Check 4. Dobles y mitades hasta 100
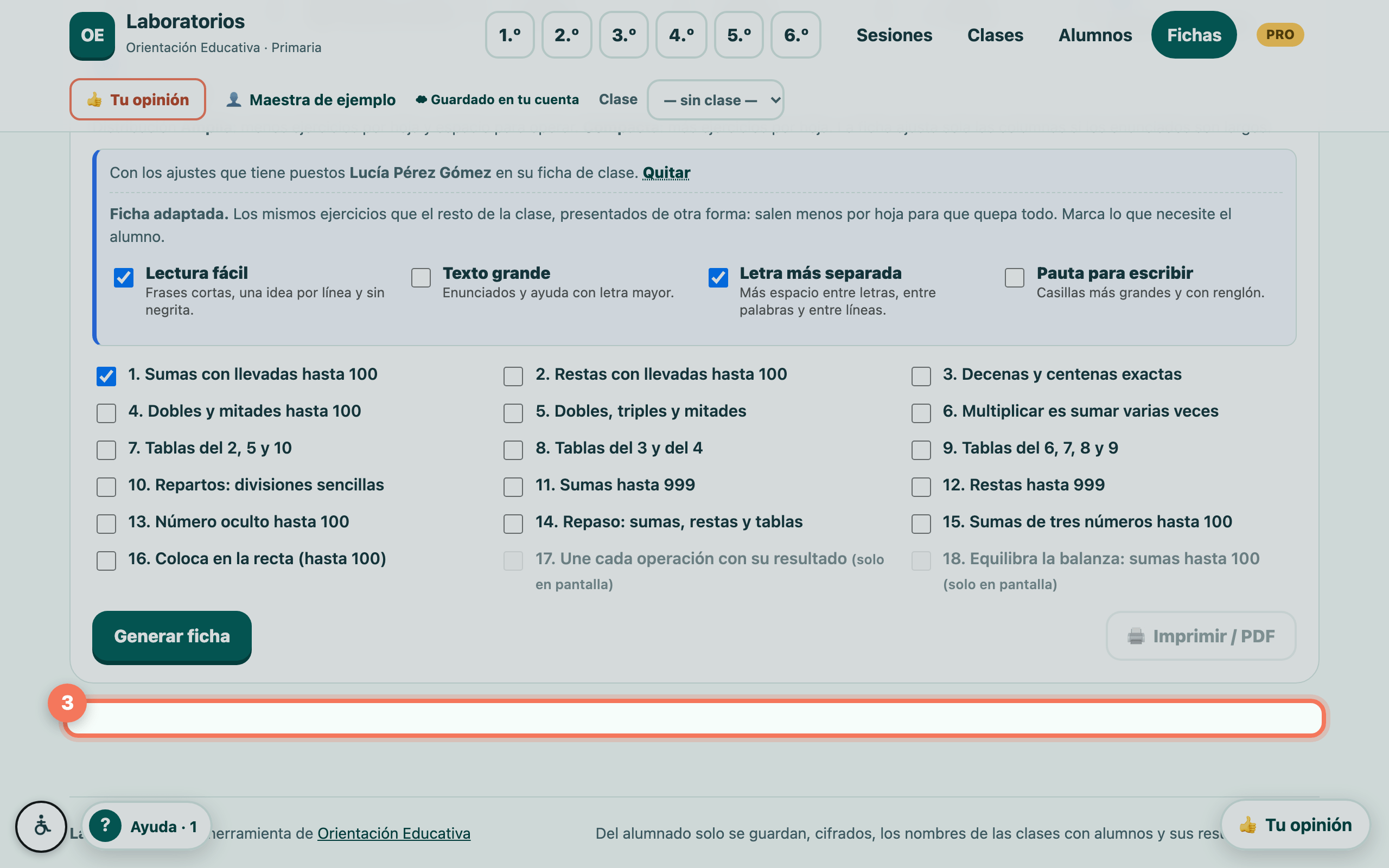Screen dimensions: 1389x868 click(x=106, y=413)
